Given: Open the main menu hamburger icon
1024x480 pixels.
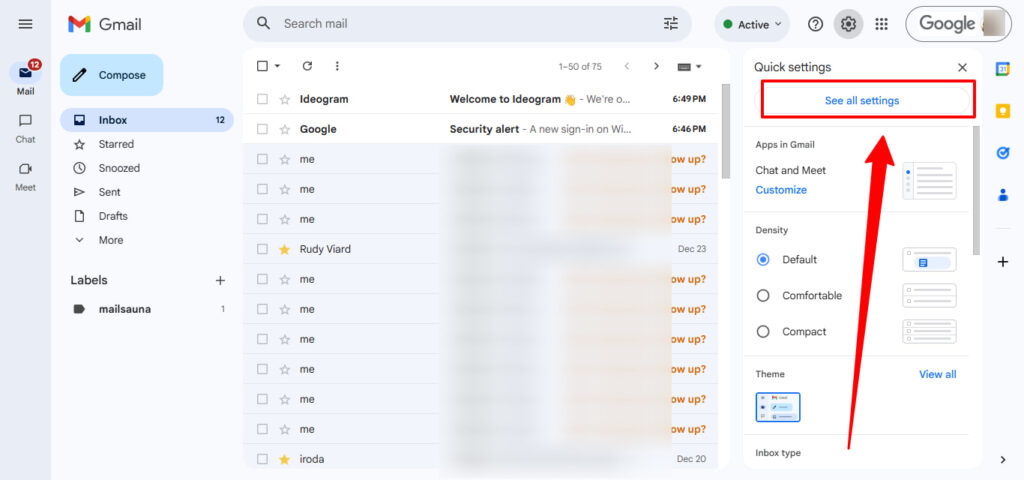Looking at the screenshot, I should pyautogui.click(x=25, y=24).
